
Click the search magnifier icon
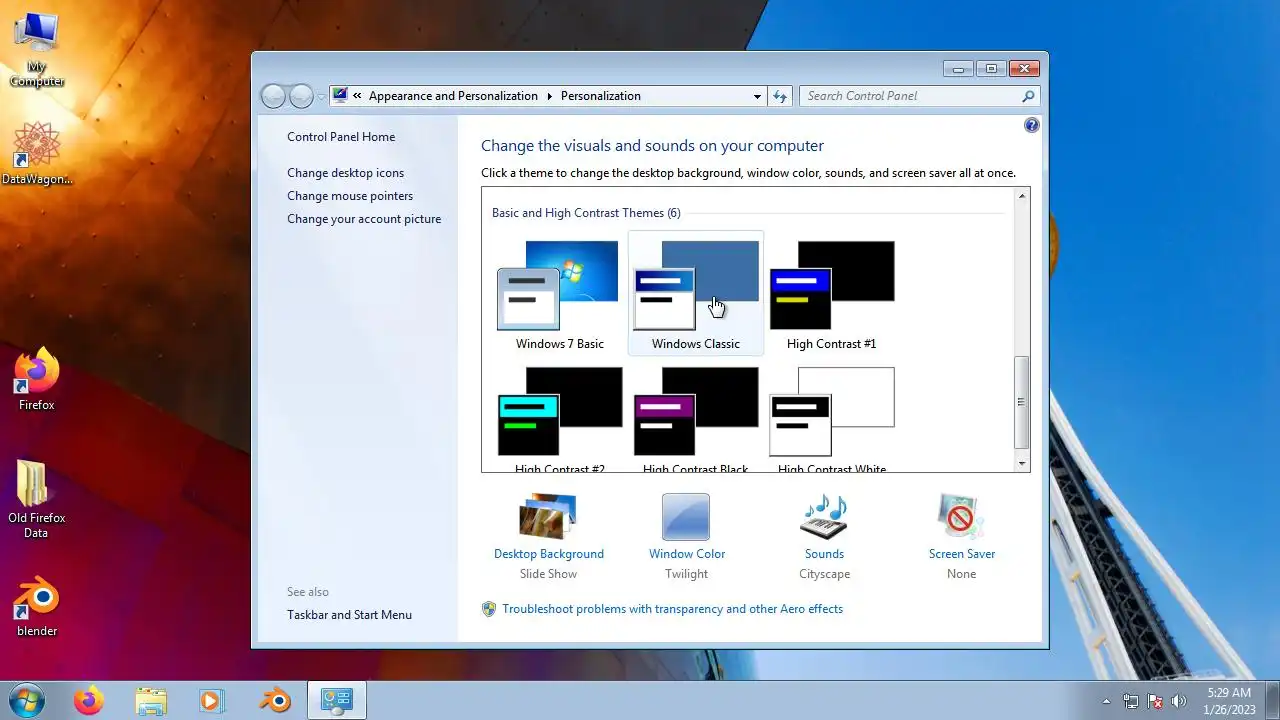1028,96
